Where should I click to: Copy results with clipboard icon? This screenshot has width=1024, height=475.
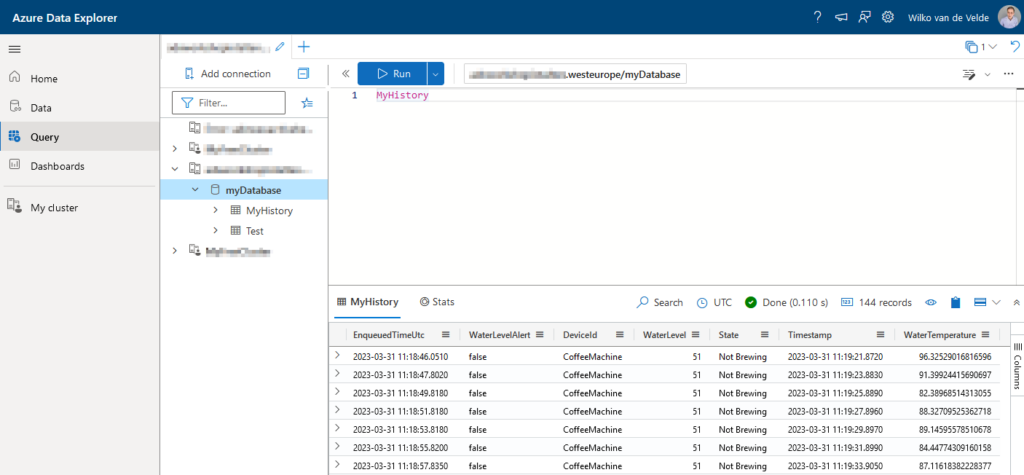956,302
